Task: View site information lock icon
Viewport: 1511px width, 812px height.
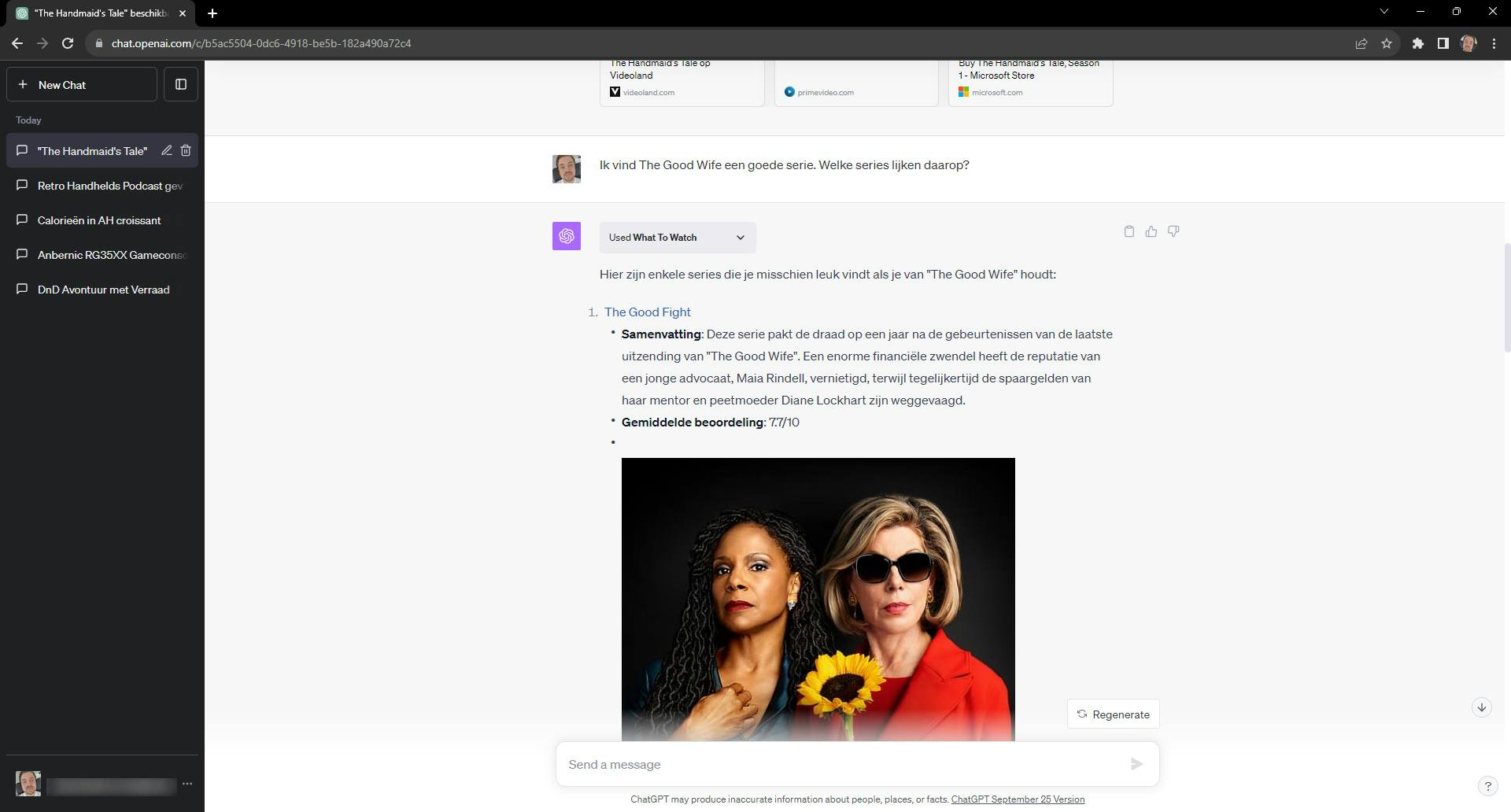Action: click(98, 43)
